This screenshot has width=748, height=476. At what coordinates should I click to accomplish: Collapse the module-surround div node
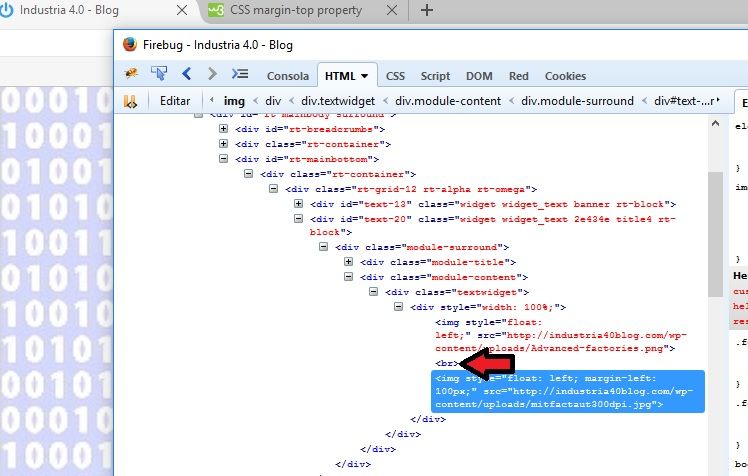323,247
